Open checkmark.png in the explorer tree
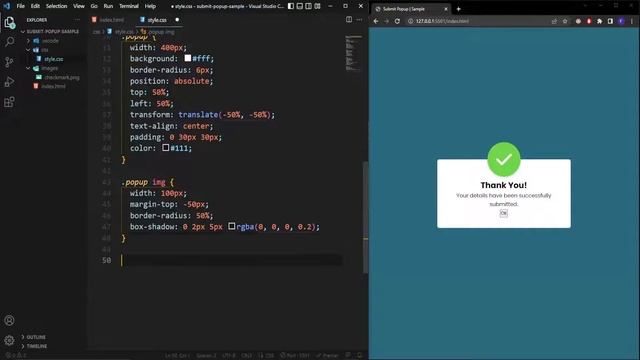The height and width of the screenshot is (360, 640). point(61,77)
